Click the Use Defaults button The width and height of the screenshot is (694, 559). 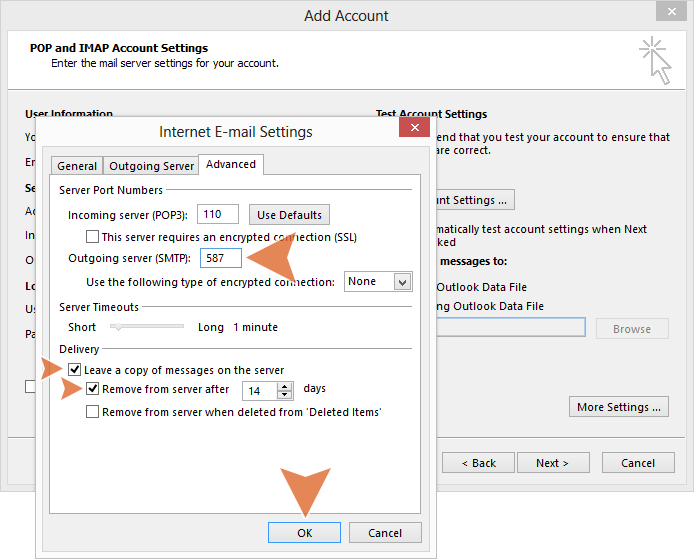(x=289, y=215)
